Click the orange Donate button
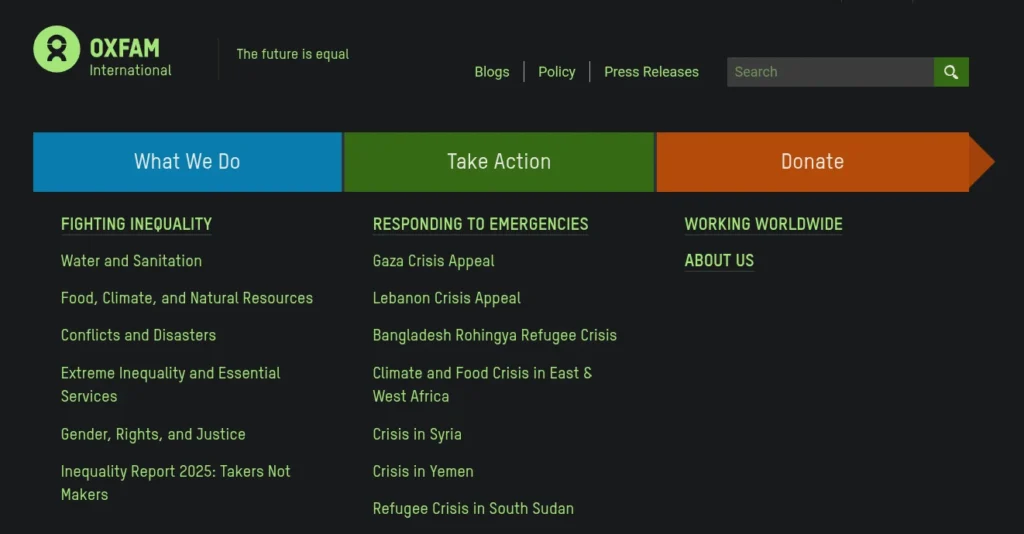 [812, 162]
